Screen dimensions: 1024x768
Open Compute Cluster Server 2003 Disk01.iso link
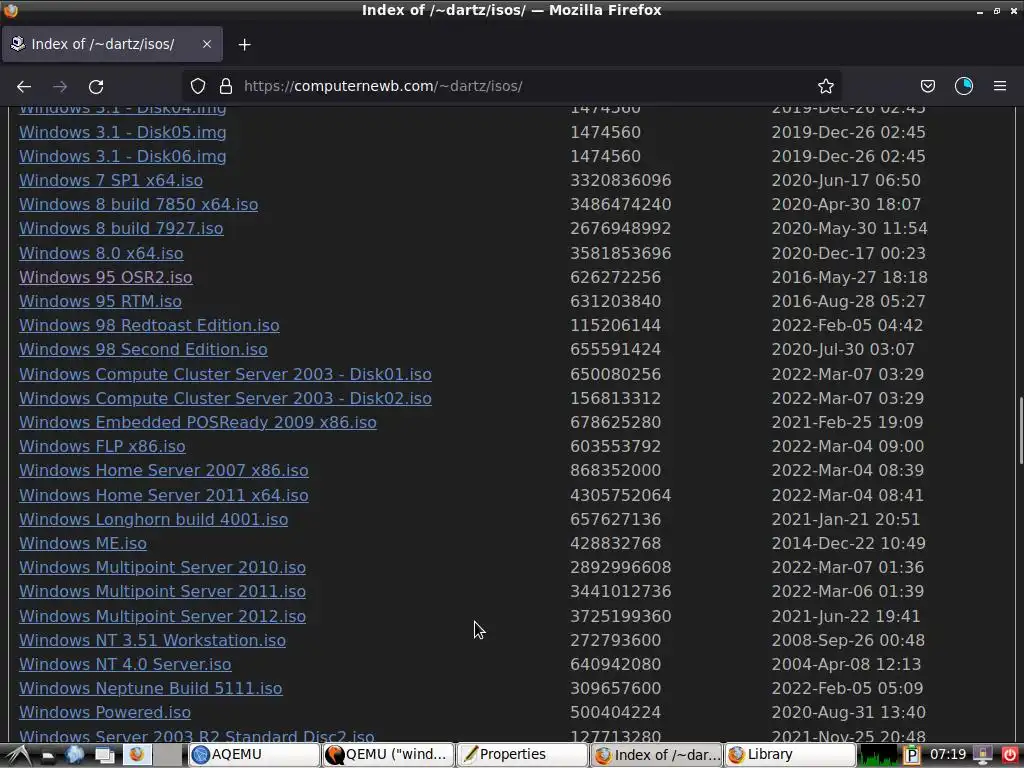coord(225,374)
